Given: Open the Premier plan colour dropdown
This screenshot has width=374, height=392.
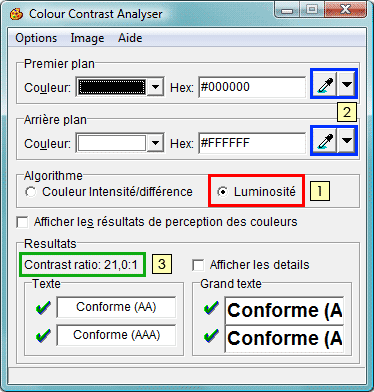Looking at the screenshot, I should tap(155, 87).
